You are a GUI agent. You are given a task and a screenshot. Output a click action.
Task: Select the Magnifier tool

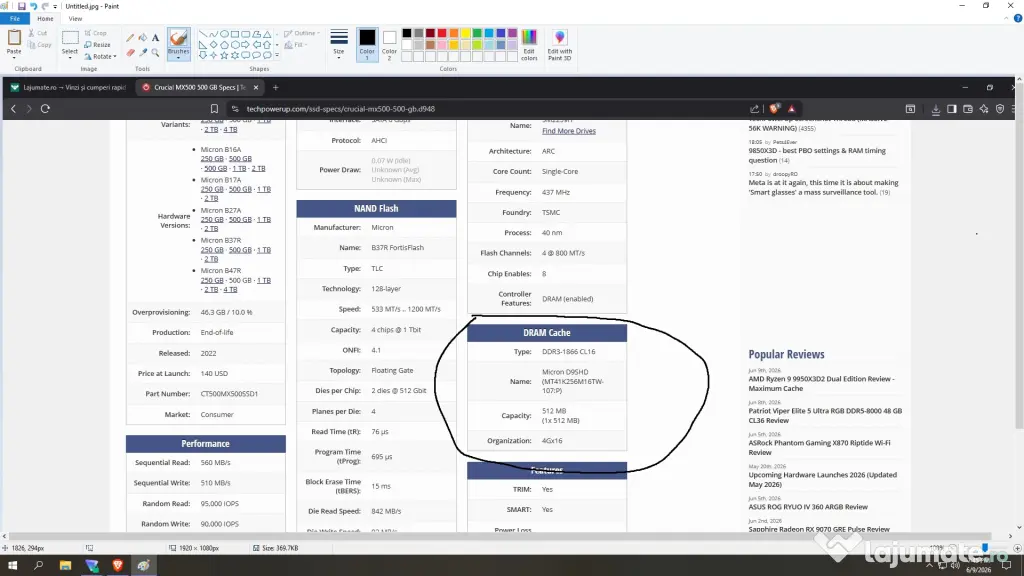pyautogui.click(x=155, y=52)
